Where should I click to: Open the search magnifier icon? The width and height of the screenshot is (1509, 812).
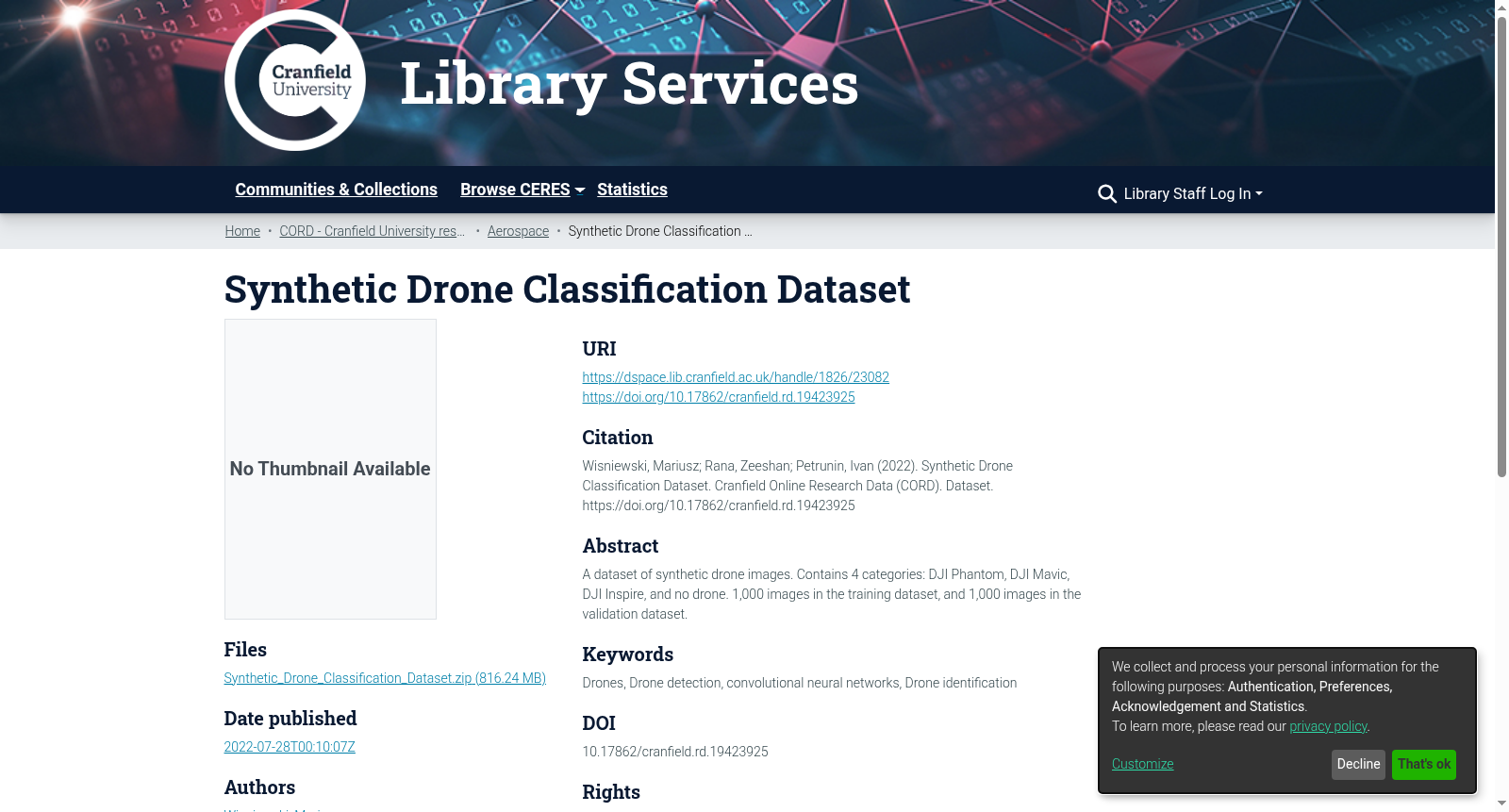(1107, 193)
